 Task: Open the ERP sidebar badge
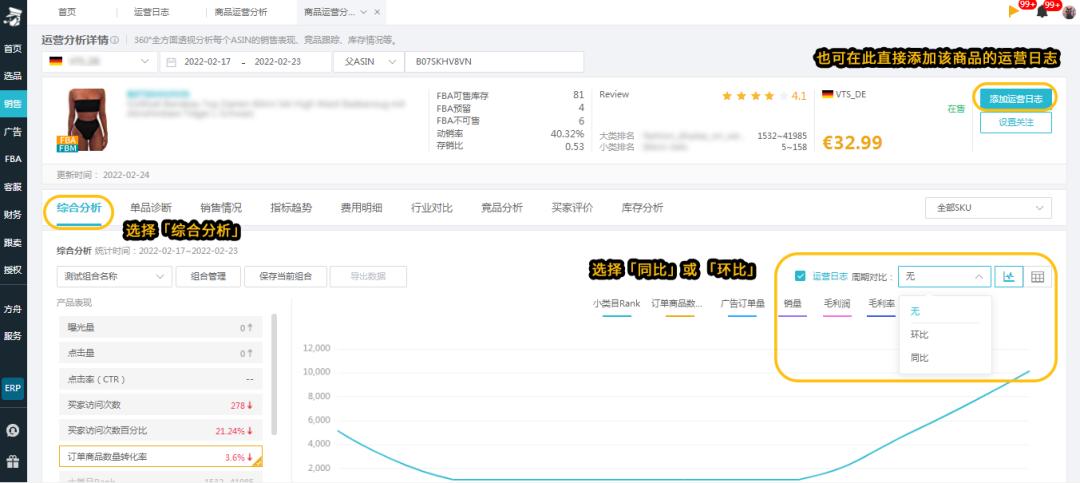click(x=12, y=388)
